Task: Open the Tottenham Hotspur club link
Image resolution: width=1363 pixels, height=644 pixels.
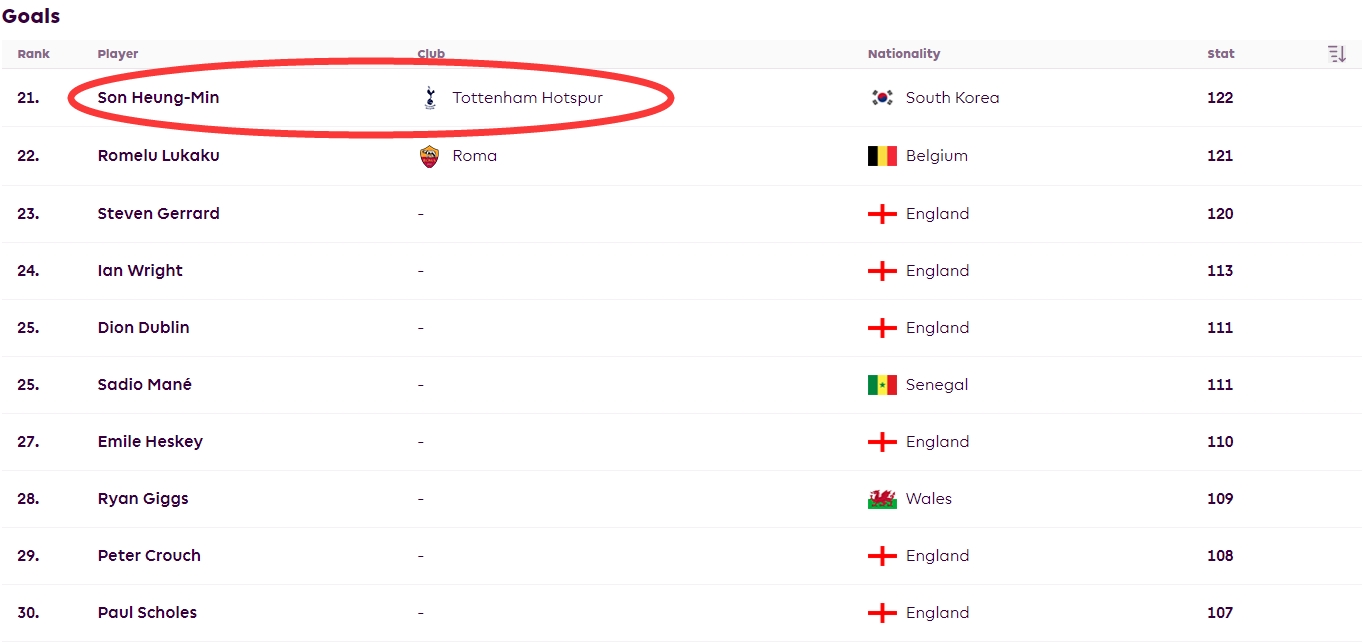Action: click(527, 98)
